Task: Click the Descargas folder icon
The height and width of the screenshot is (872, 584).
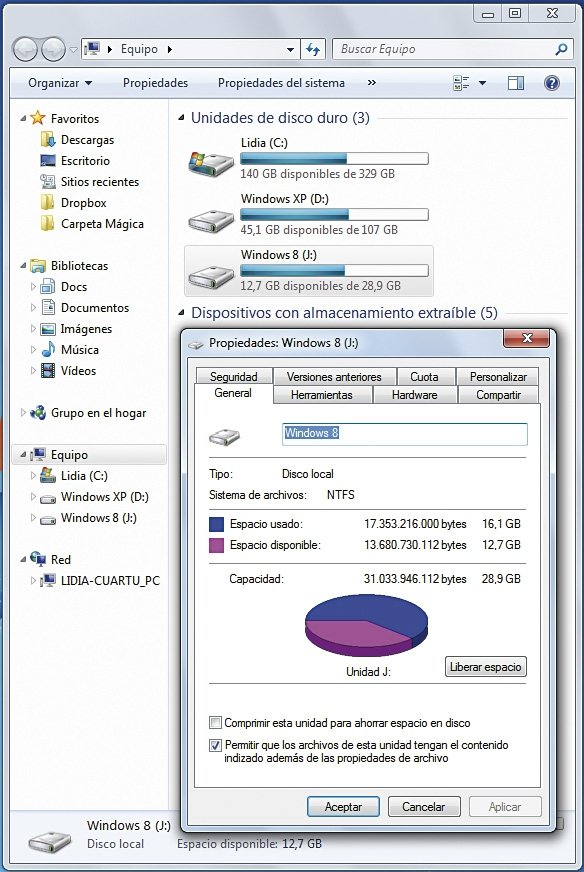Action: (x=48, y=139)
